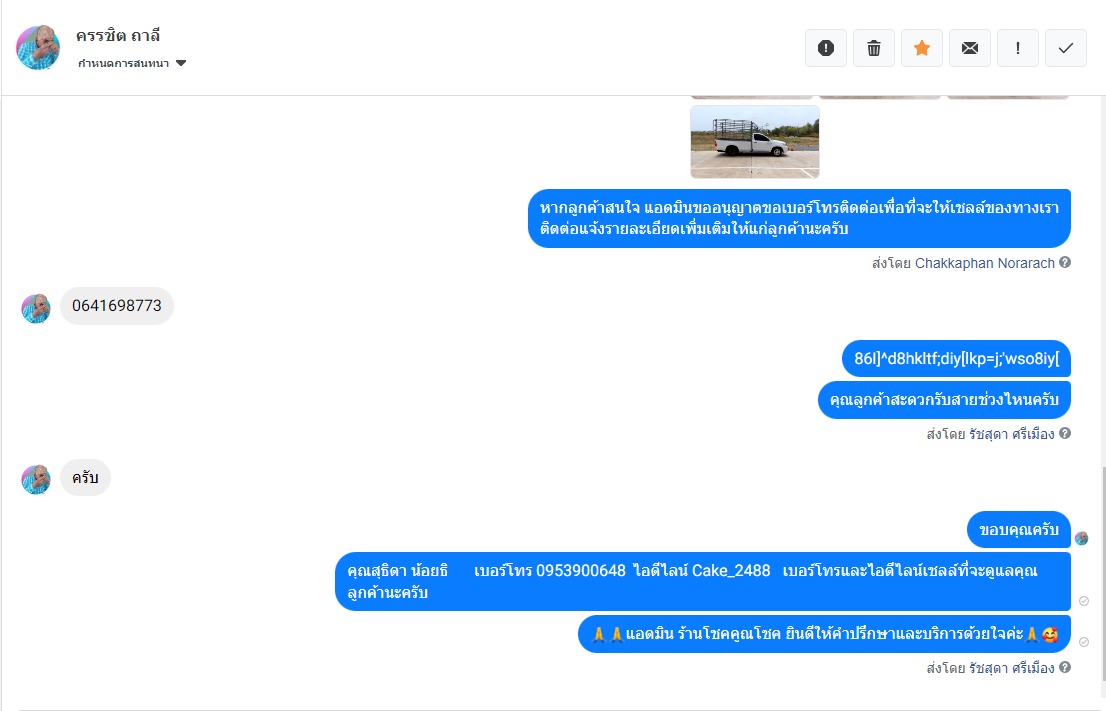Click the คุณลูกค้าสะดวกรับสายช่วงไหนครับ message
Screen dimensions: 1106x711
[944, 400]
